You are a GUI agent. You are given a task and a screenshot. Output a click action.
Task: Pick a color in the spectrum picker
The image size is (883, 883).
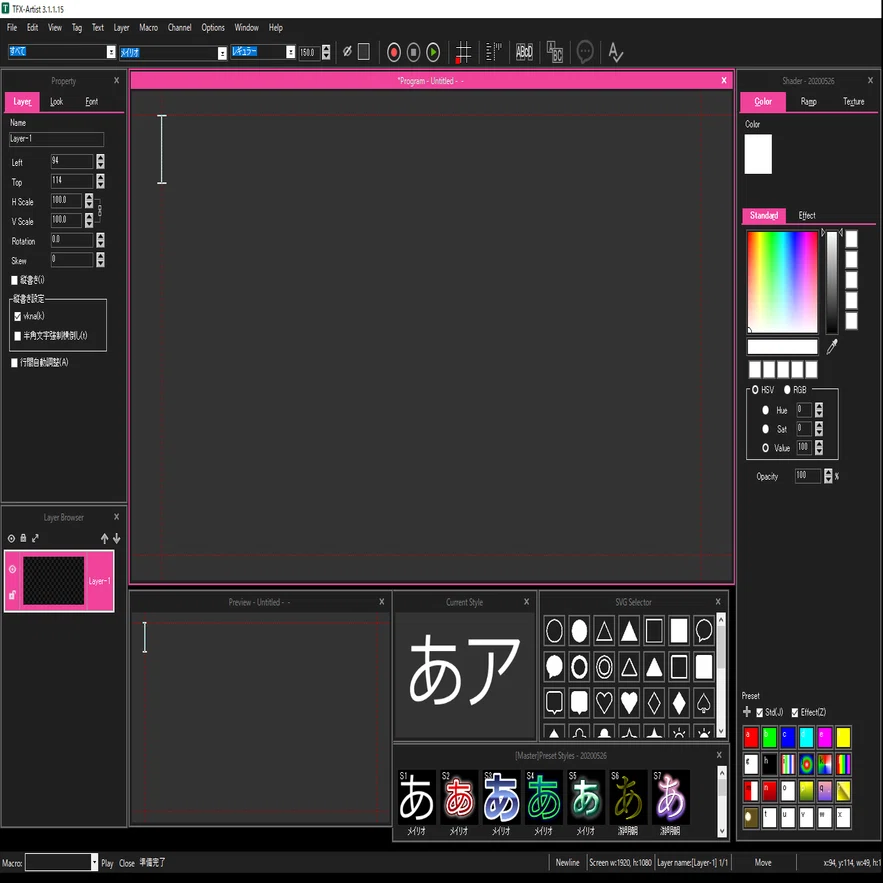coord(782,282)
